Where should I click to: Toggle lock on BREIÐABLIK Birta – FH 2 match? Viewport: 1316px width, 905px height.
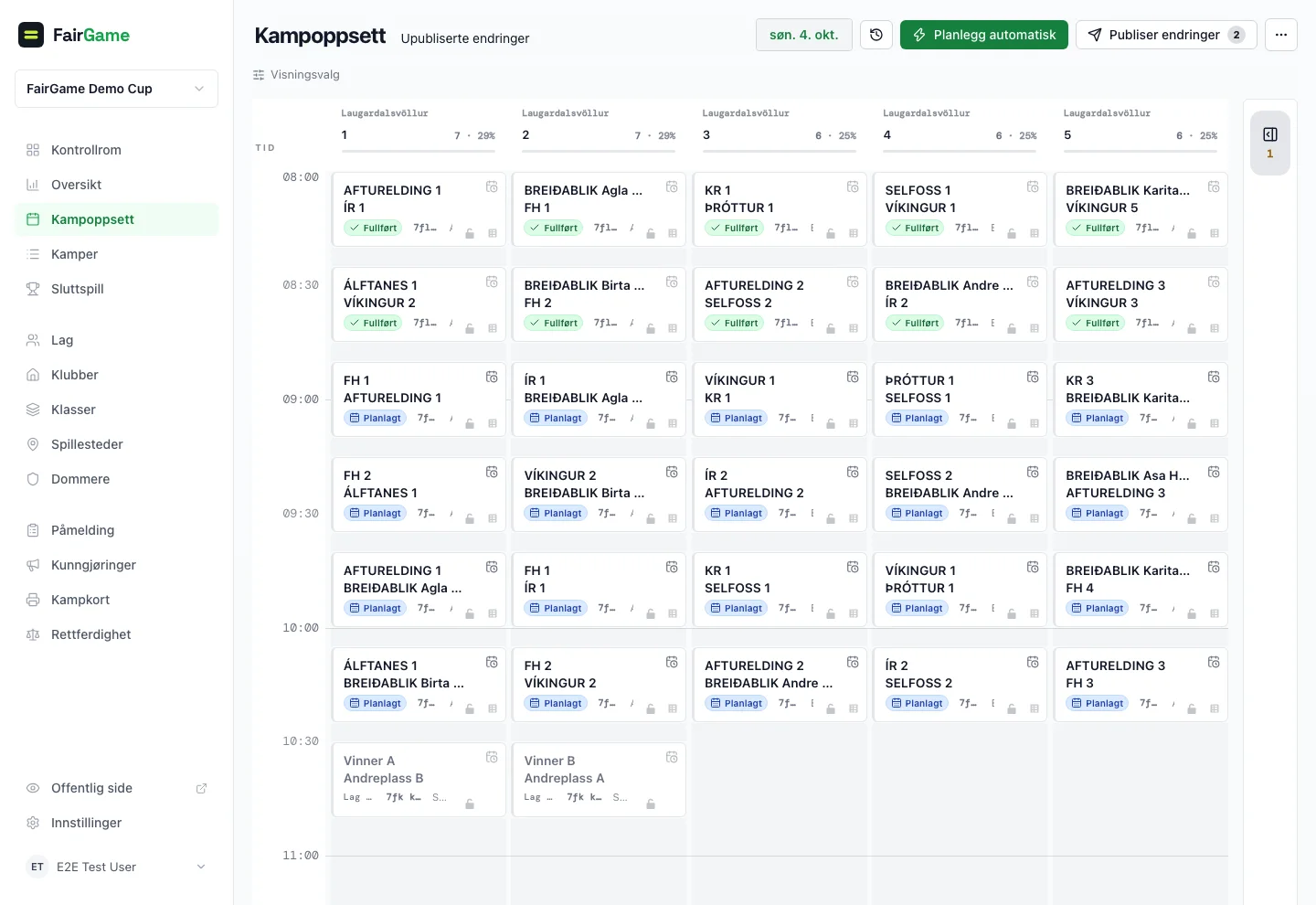point(651,328)
